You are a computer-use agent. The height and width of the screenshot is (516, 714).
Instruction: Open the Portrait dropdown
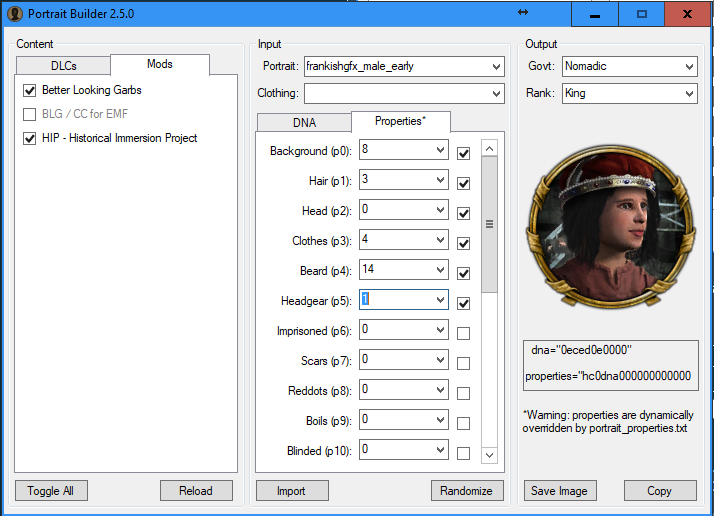pos(496,67)
